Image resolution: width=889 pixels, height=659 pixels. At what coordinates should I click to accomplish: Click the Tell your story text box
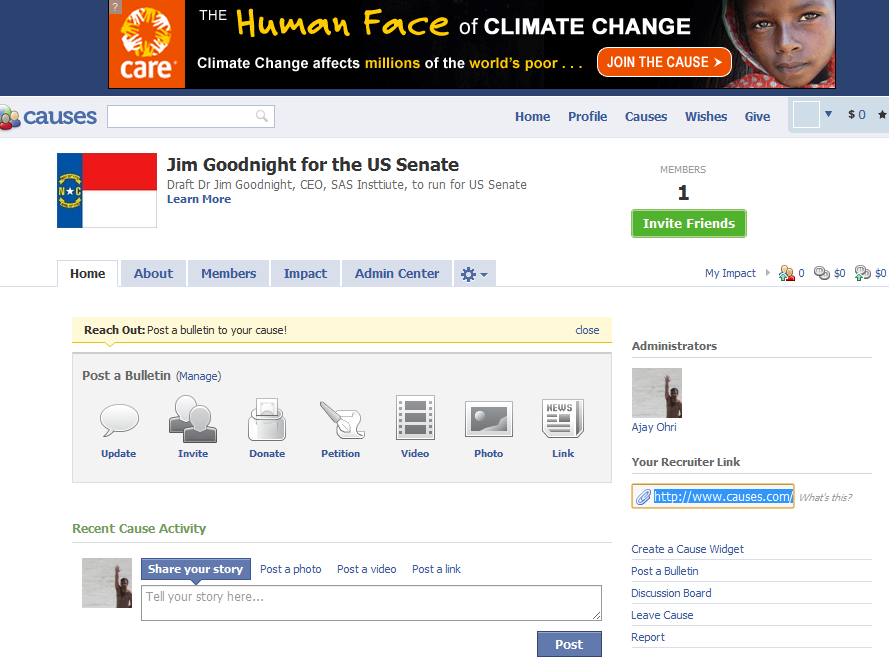371,603
